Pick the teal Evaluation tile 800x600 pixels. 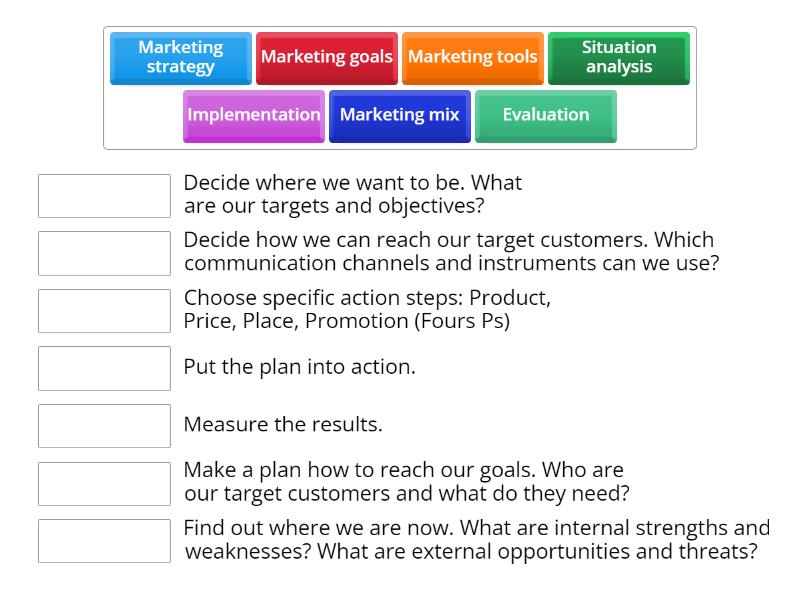pos(545,115)
